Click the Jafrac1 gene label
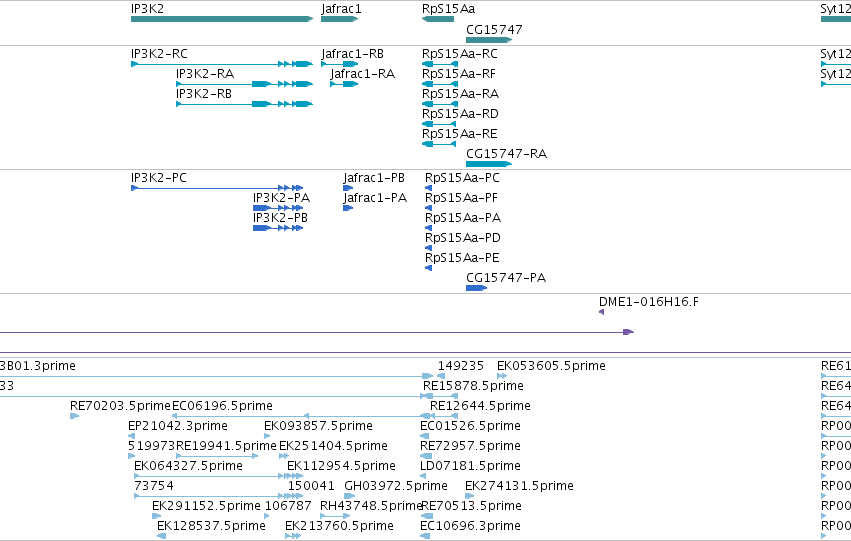Viewport: 851px width, 541px height. 341,9
